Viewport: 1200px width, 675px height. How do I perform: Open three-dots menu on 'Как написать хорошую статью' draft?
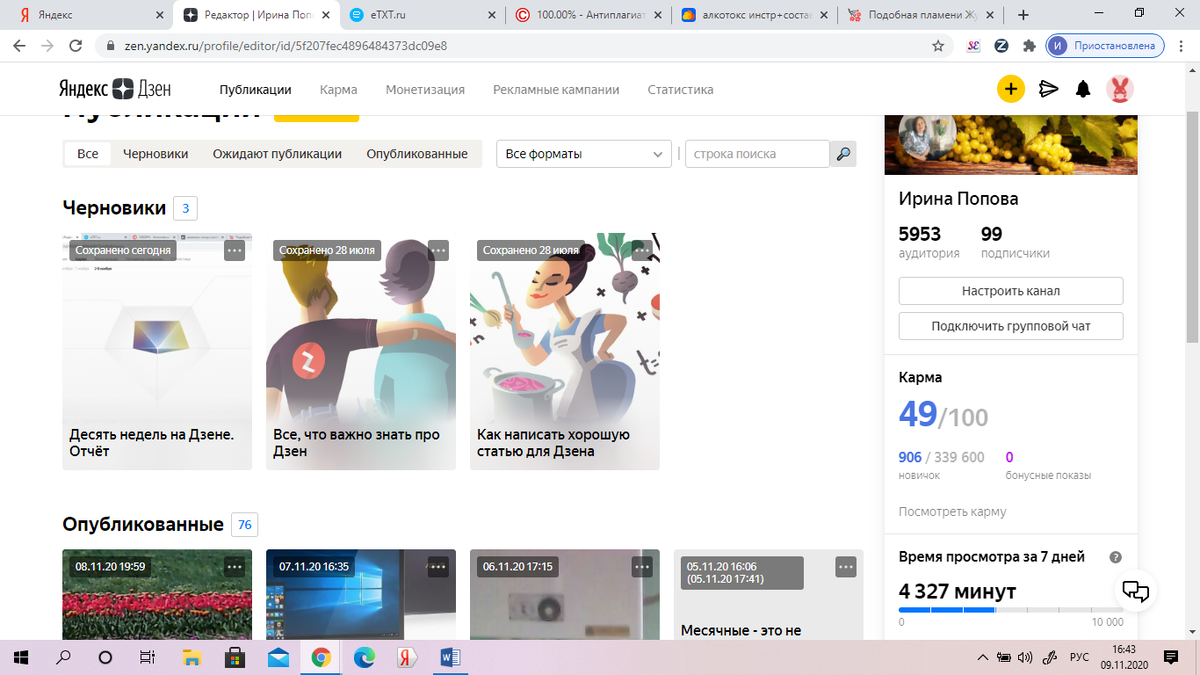[642, 250]
